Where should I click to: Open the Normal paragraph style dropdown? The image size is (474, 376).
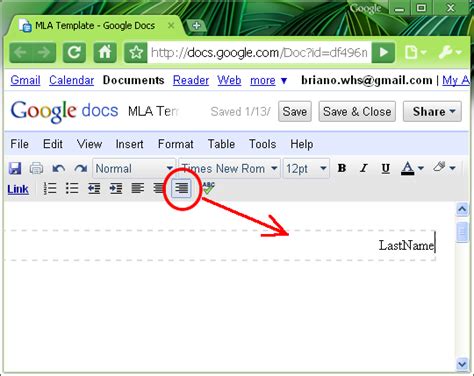pos(134,169)
